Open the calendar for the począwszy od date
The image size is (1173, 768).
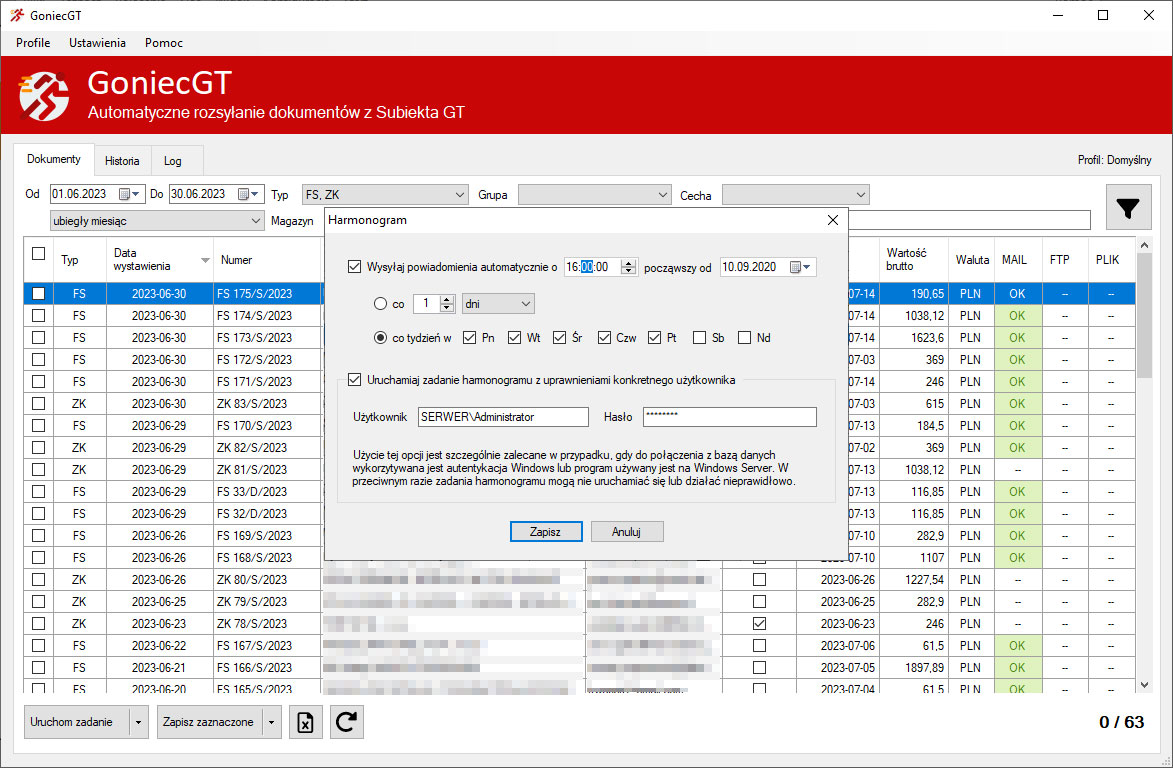(x=800, y=267)
